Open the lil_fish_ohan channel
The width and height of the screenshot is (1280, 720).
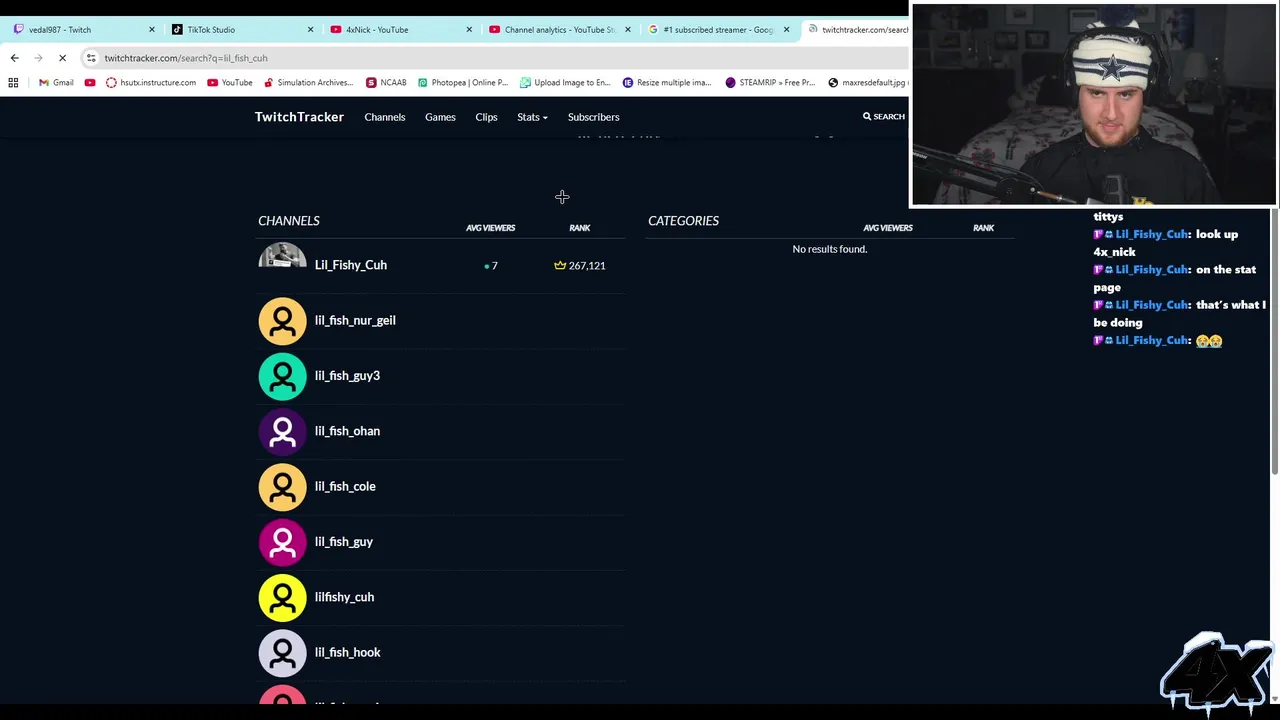click(347, 431)
